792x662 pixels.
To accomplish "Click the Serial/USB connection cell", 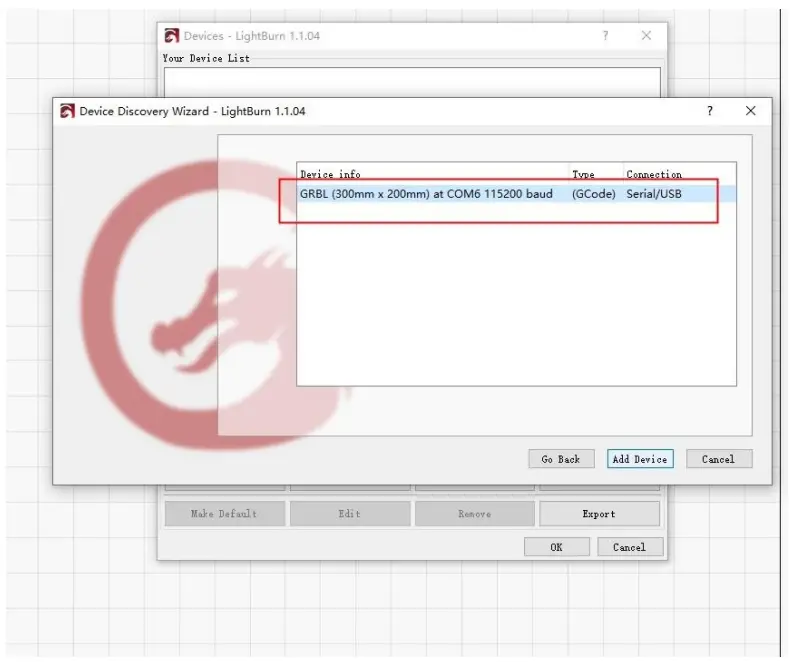I will (x=654, y=194).
